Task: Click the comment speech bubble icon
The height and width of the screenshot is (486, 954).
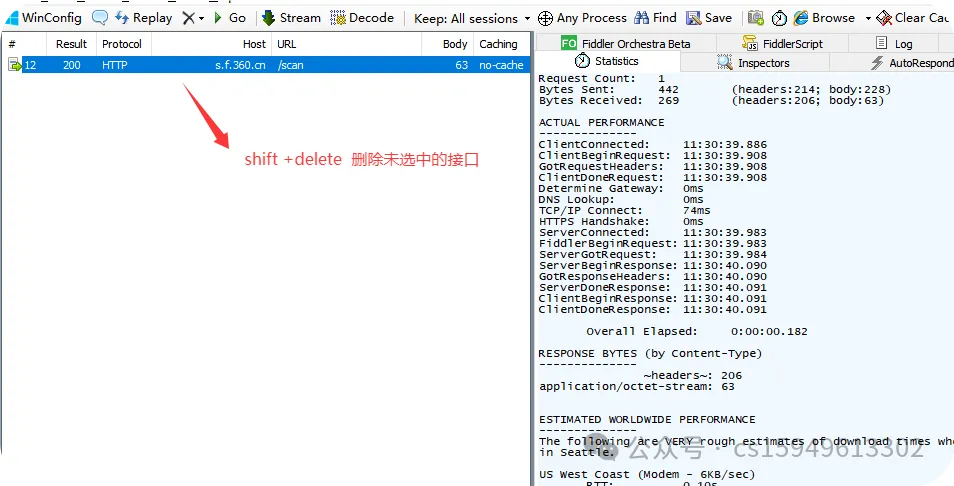Action: (100, 18)
